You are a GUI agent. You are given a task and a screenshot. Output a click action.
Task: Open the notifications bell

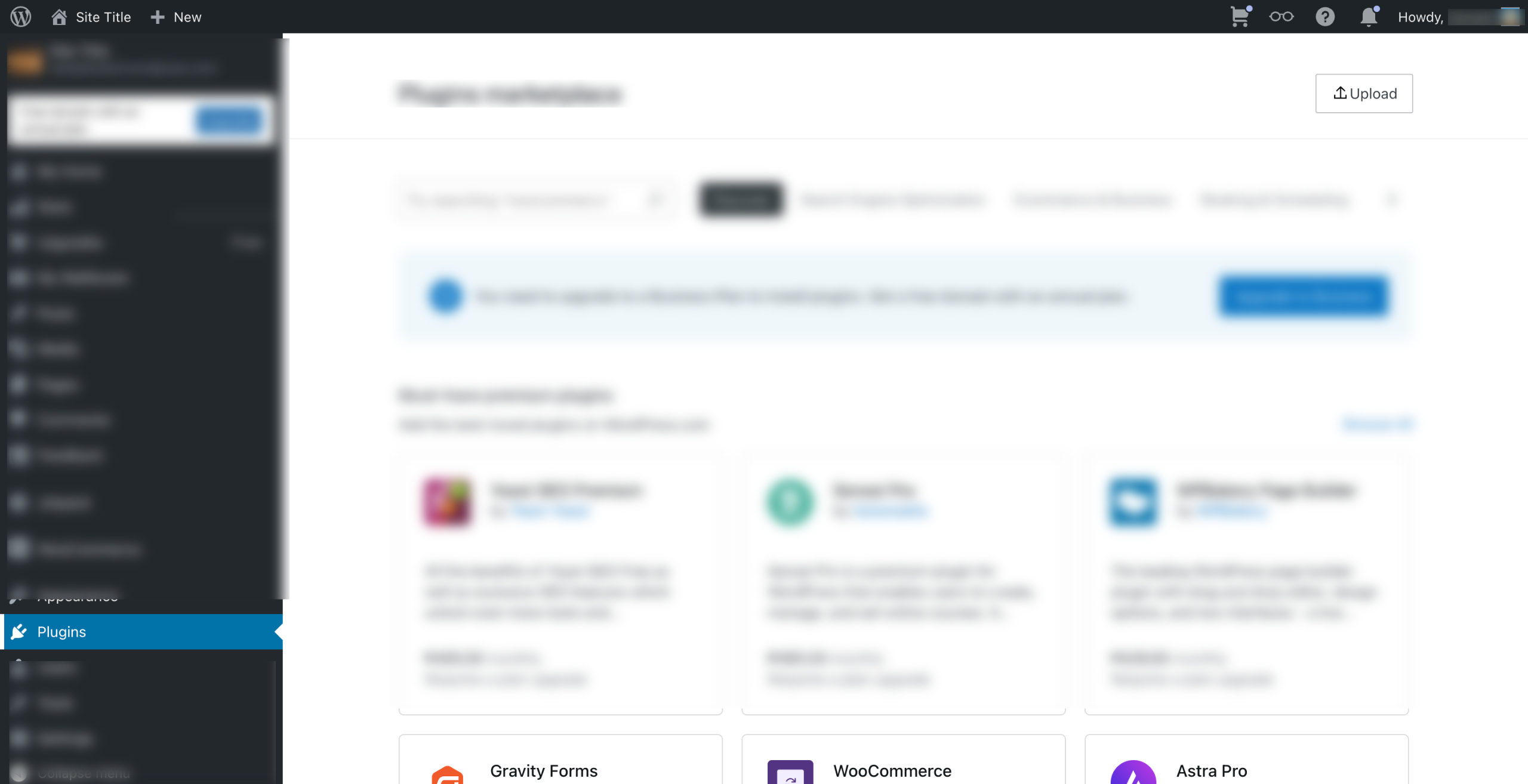pos(1369,17)
